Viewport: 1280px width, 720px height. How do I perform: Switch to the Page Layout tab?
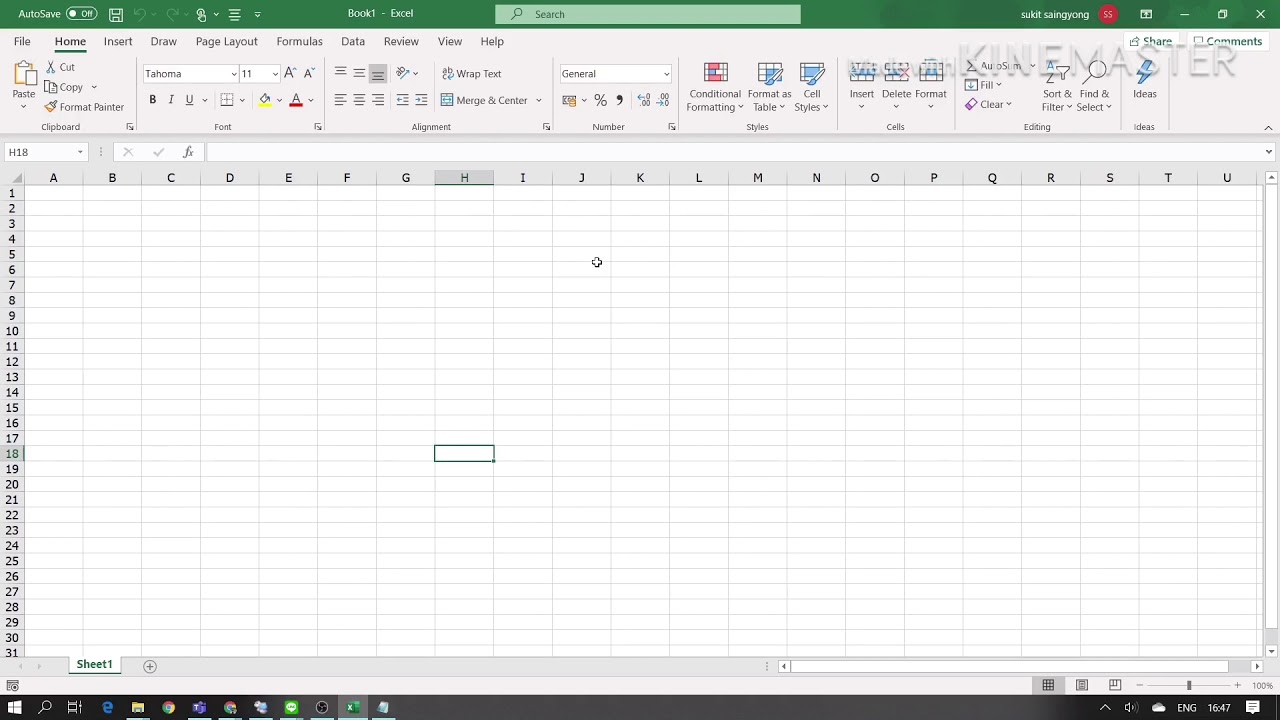pos(227,41)
